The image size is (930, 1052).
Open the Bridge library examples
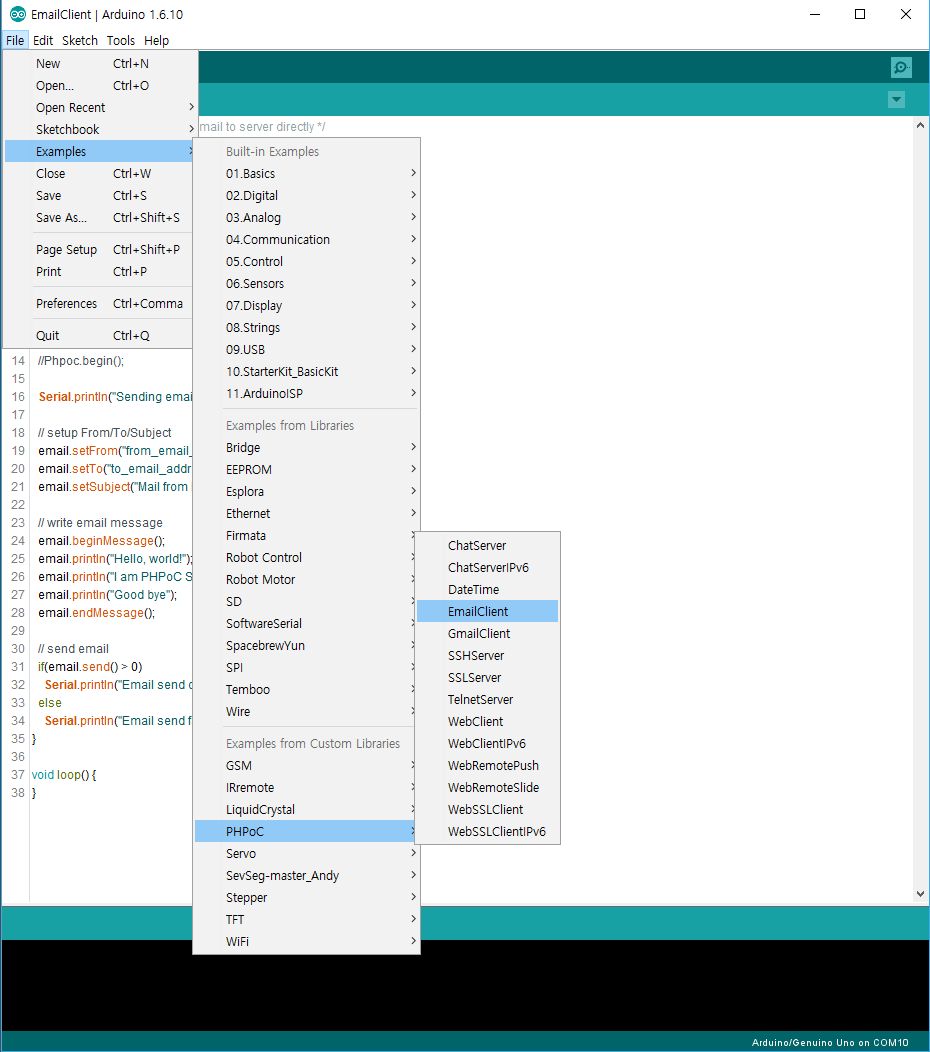[307, 448]
